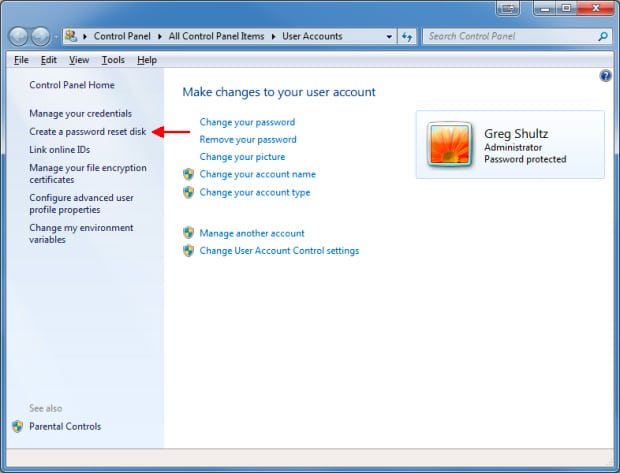620x473 pixels.
Task: Click the Forward navigation arrow button
Action: pos(41,36)
